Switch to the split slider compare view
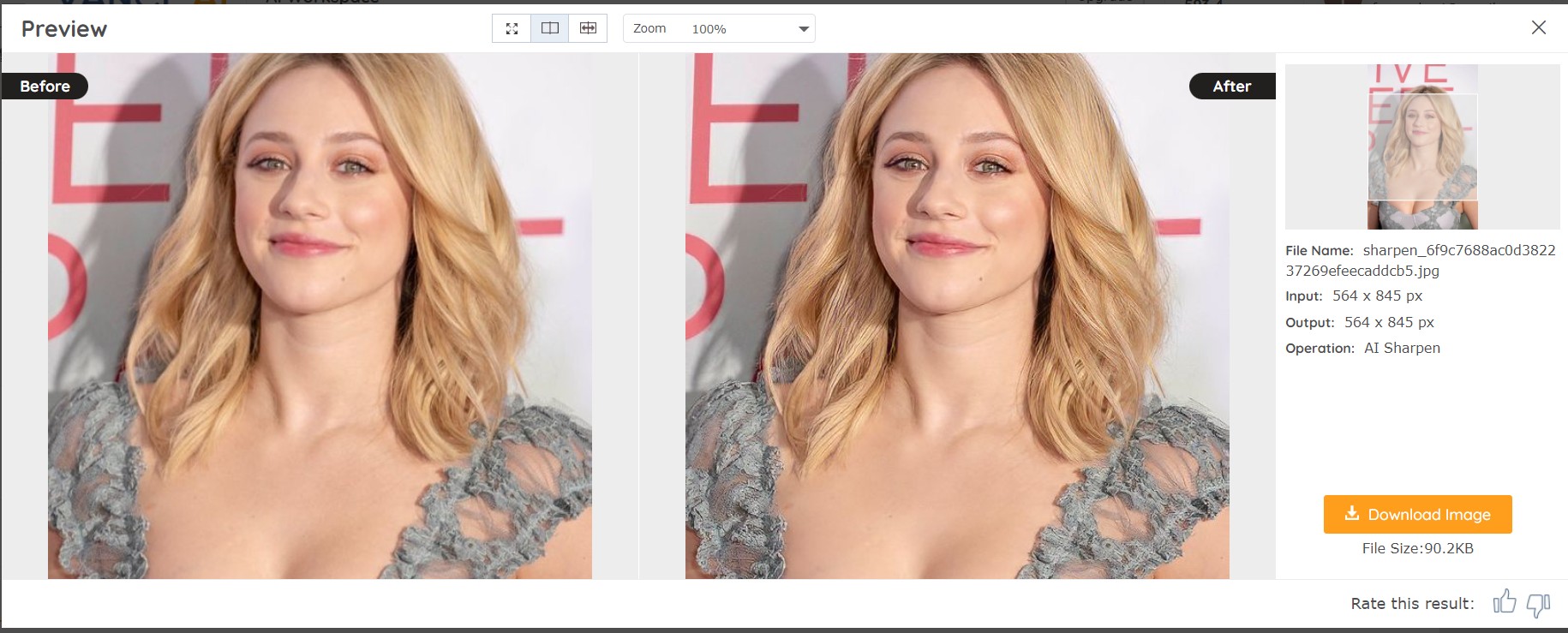Image resolution: width=1568 pixels, height=633 pixels. pyautogui.click(x=588, y=28)
